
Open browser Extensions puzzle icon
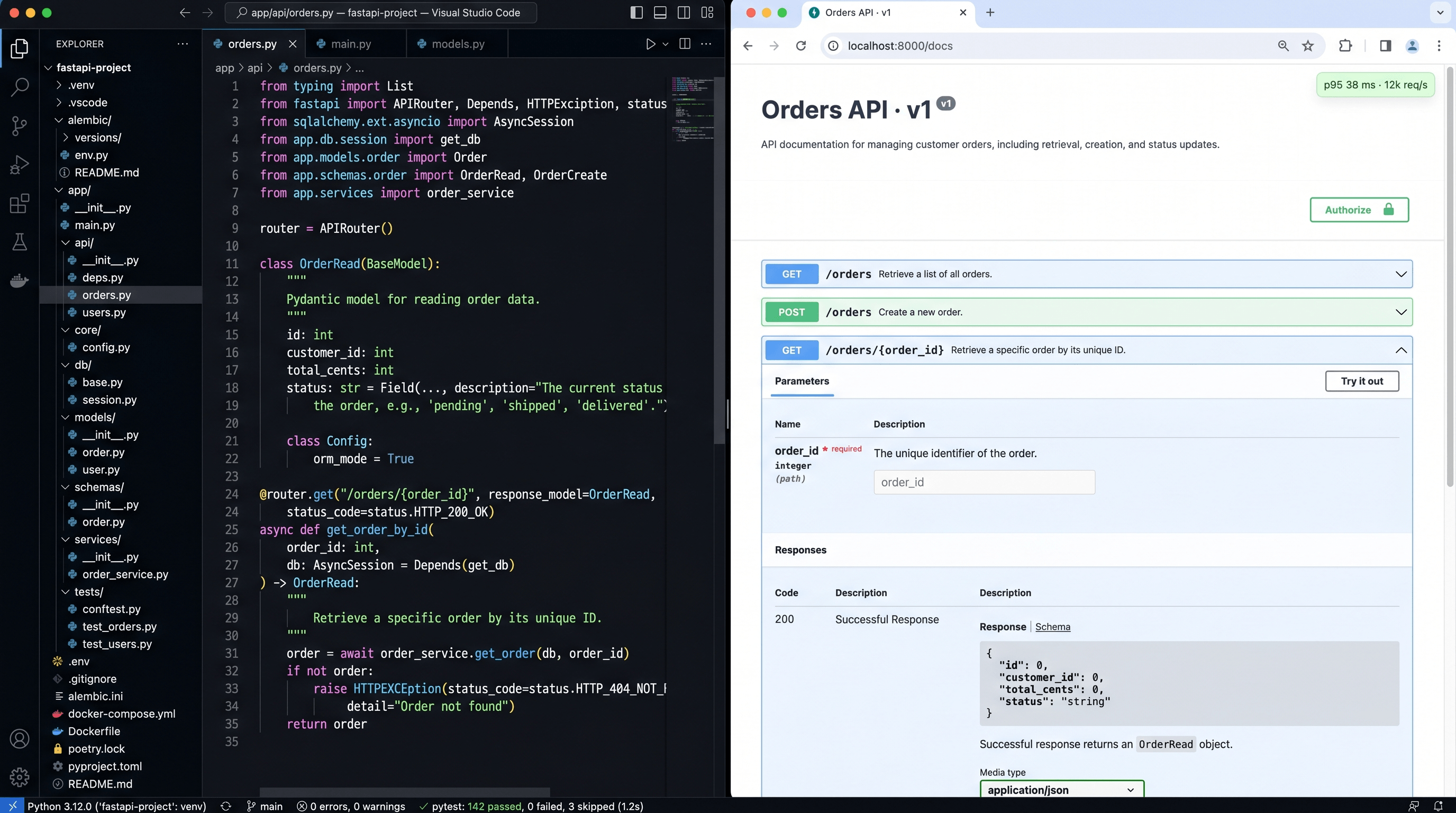click(1345, 46)
